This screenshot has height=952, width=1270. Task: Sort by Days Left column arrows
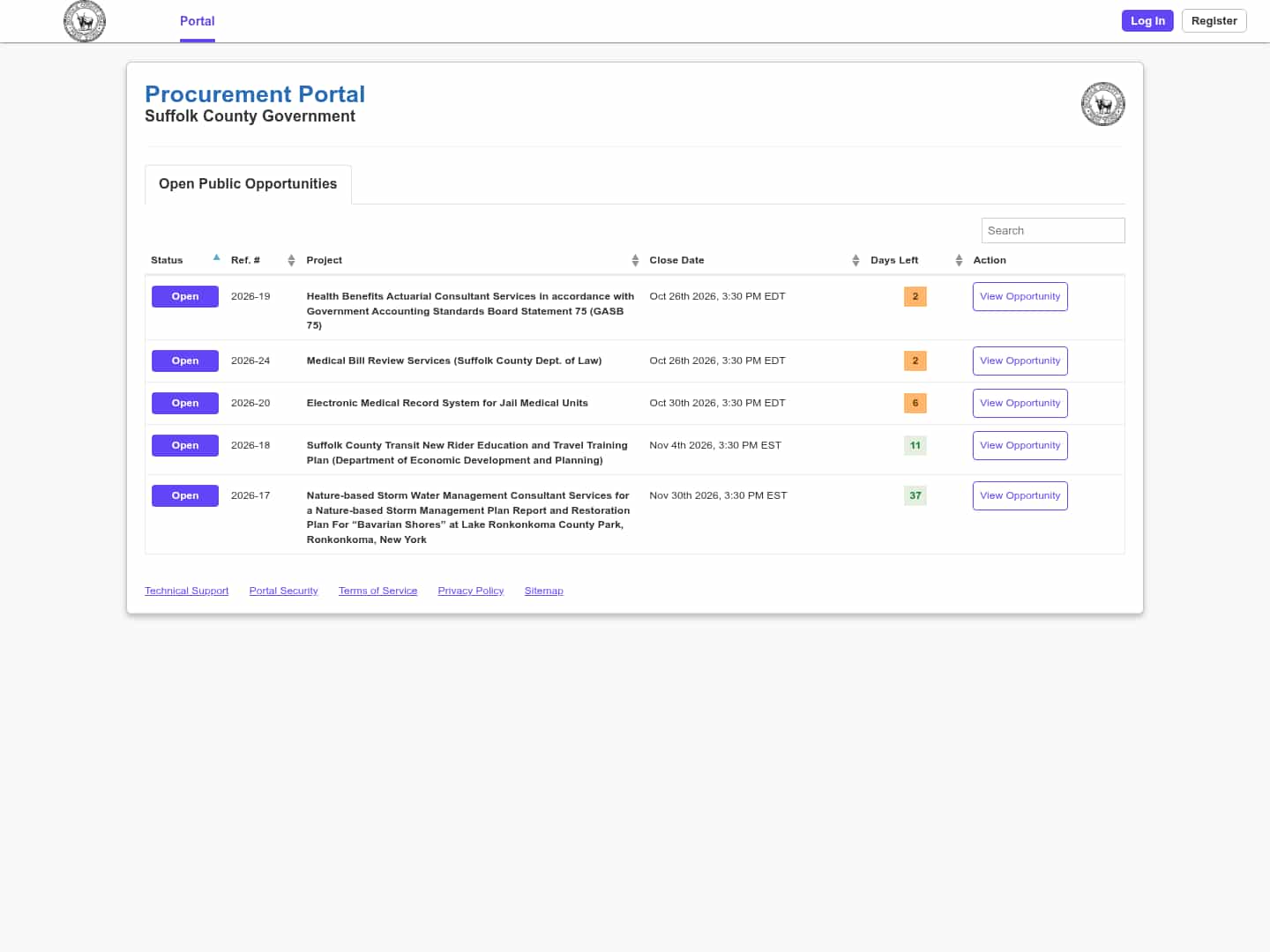point(959,260)
